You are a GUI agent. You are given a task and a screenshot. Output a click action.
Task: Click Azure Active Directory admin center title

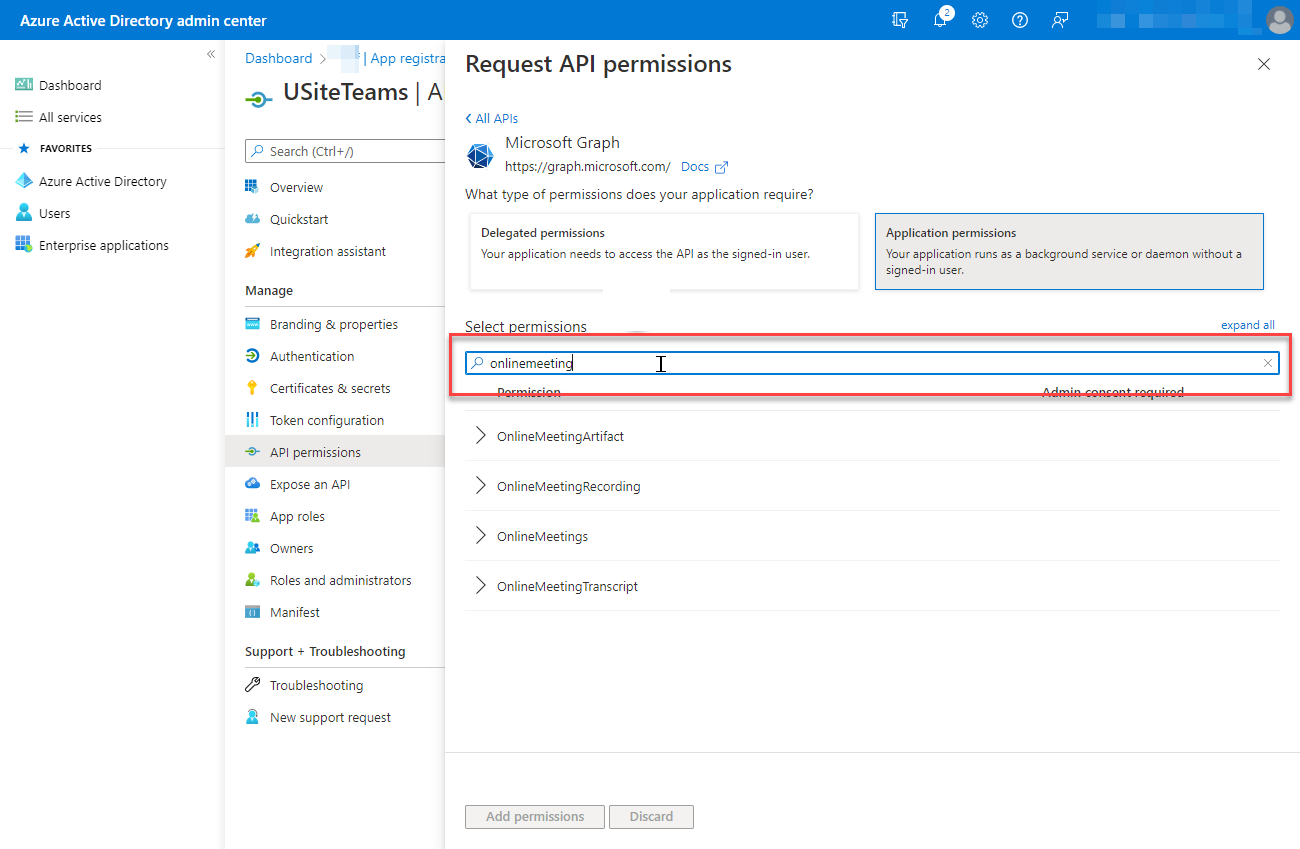(143, 20)
